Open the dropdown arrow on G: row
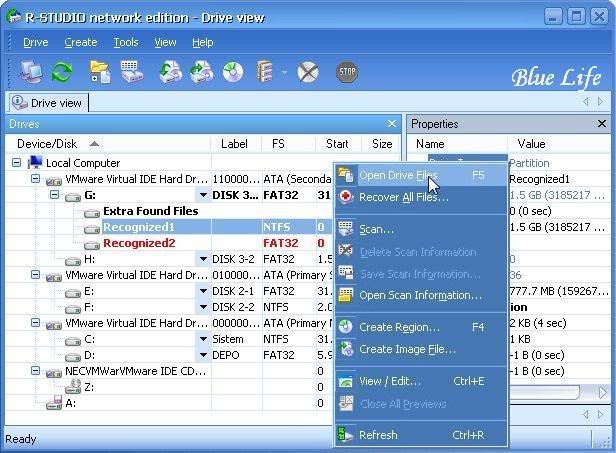Screen dimensions: 616x453 [x=203, y=195]
